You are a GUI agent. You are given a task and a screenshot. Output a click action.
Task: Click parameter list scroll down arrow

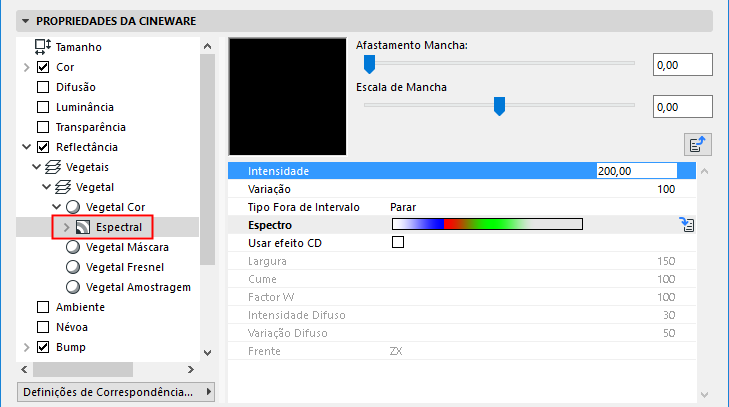tap(704, 395)
